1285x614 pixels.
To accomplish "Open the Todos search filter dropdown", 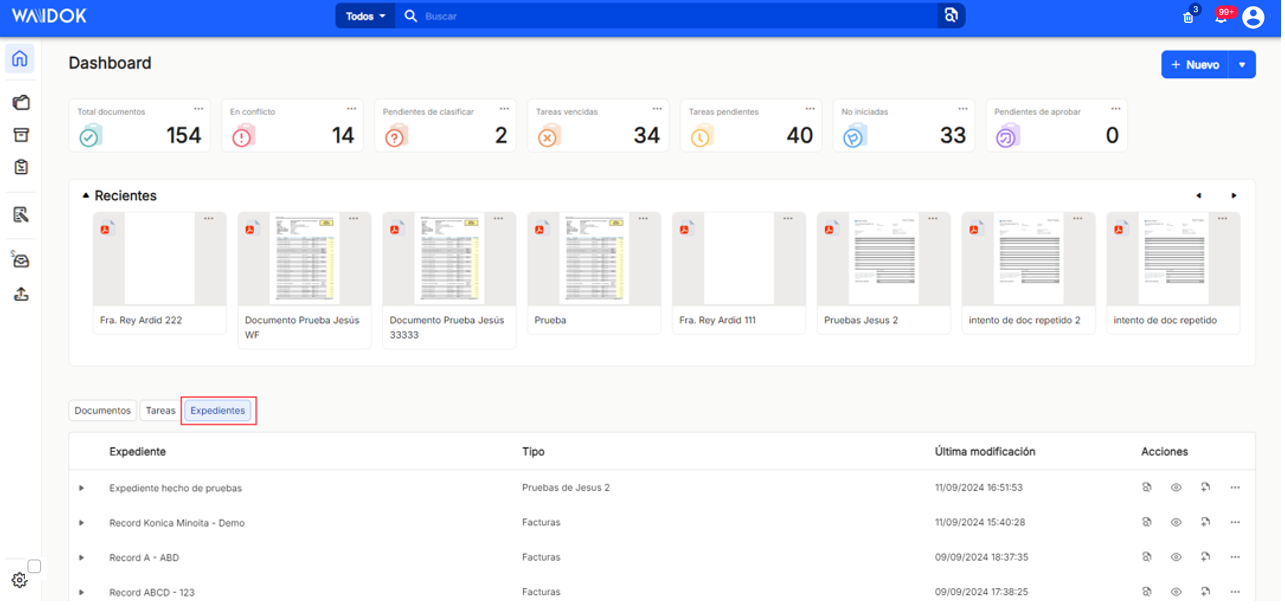I will (x=366, y=16).
